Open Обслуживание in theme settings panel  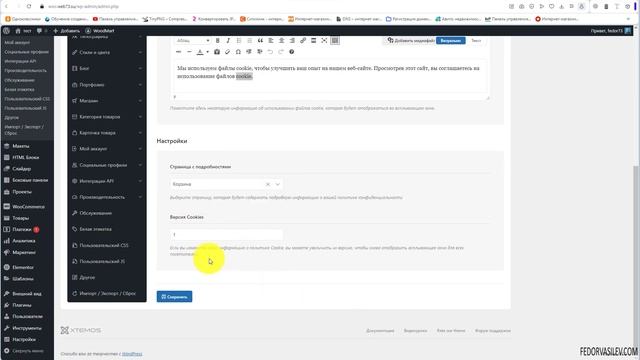click(107, 213)
